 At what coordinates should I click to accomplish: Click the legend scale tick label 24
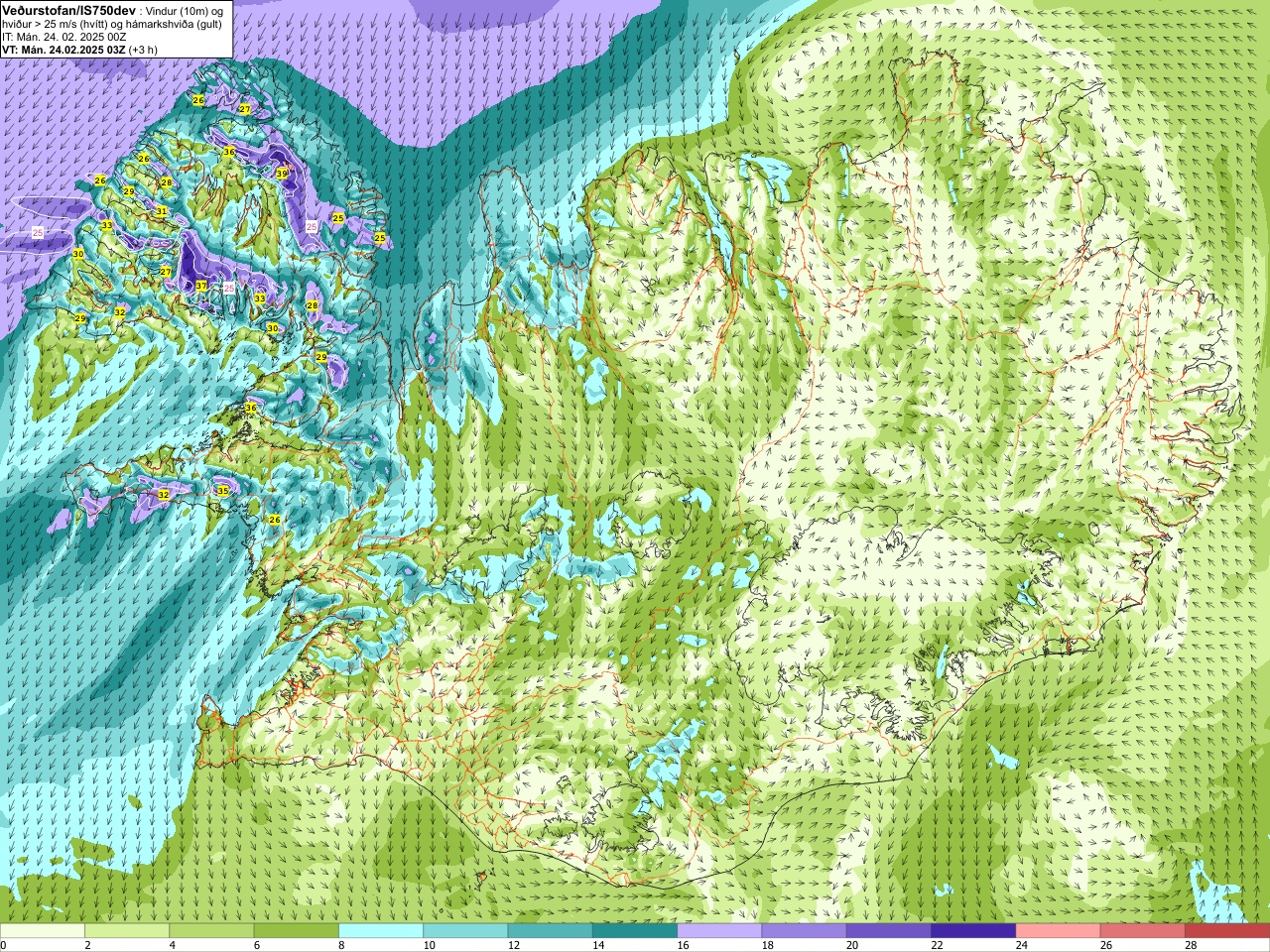(x=1023, y=945)
